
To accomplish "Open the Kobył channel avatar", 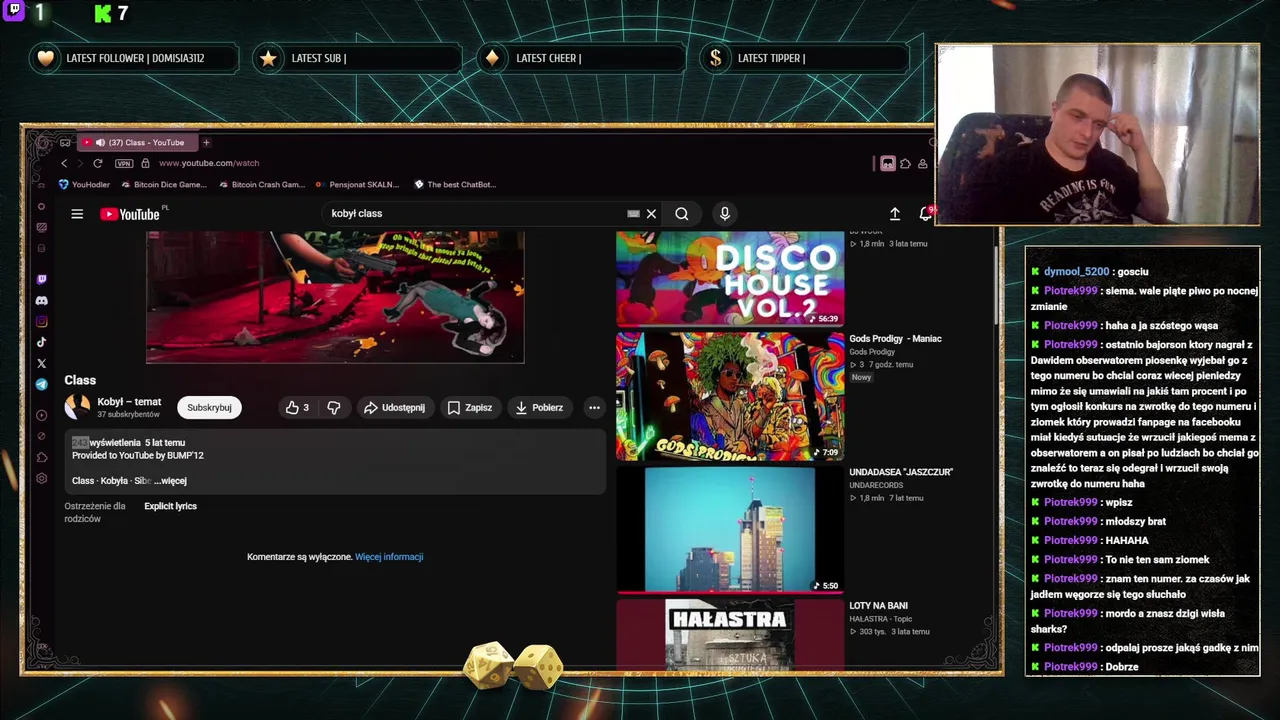I will (x=77, y=407).
